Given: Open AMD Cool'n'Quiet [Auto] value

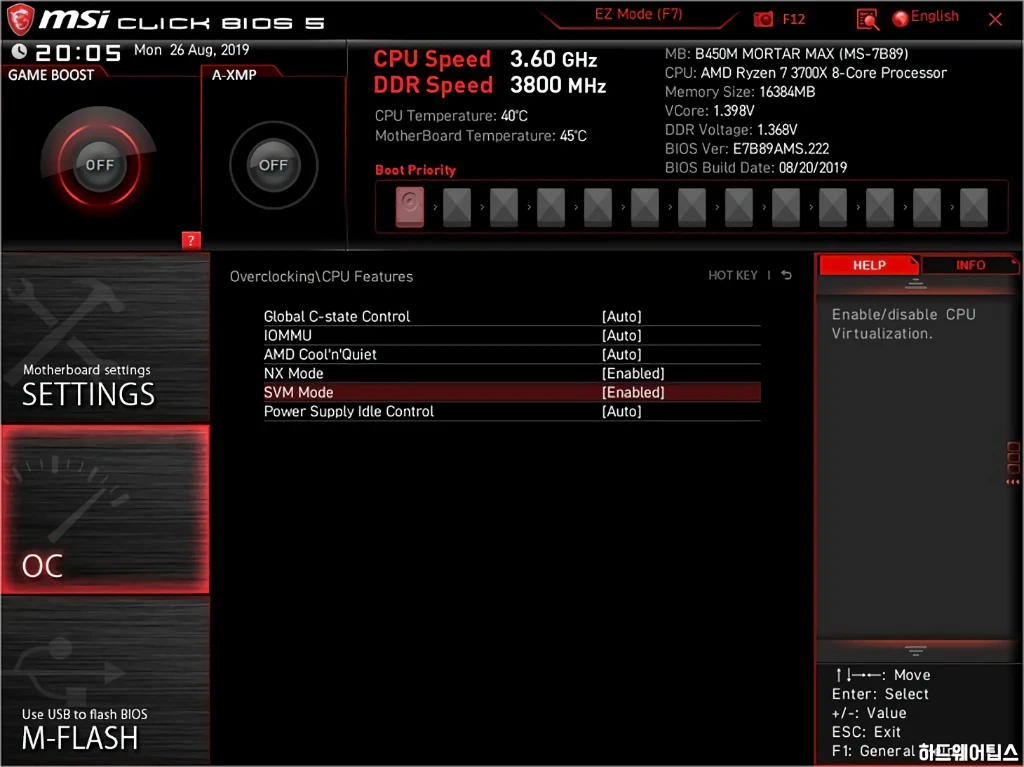Looking at the screenshot, I should [622, 354].
